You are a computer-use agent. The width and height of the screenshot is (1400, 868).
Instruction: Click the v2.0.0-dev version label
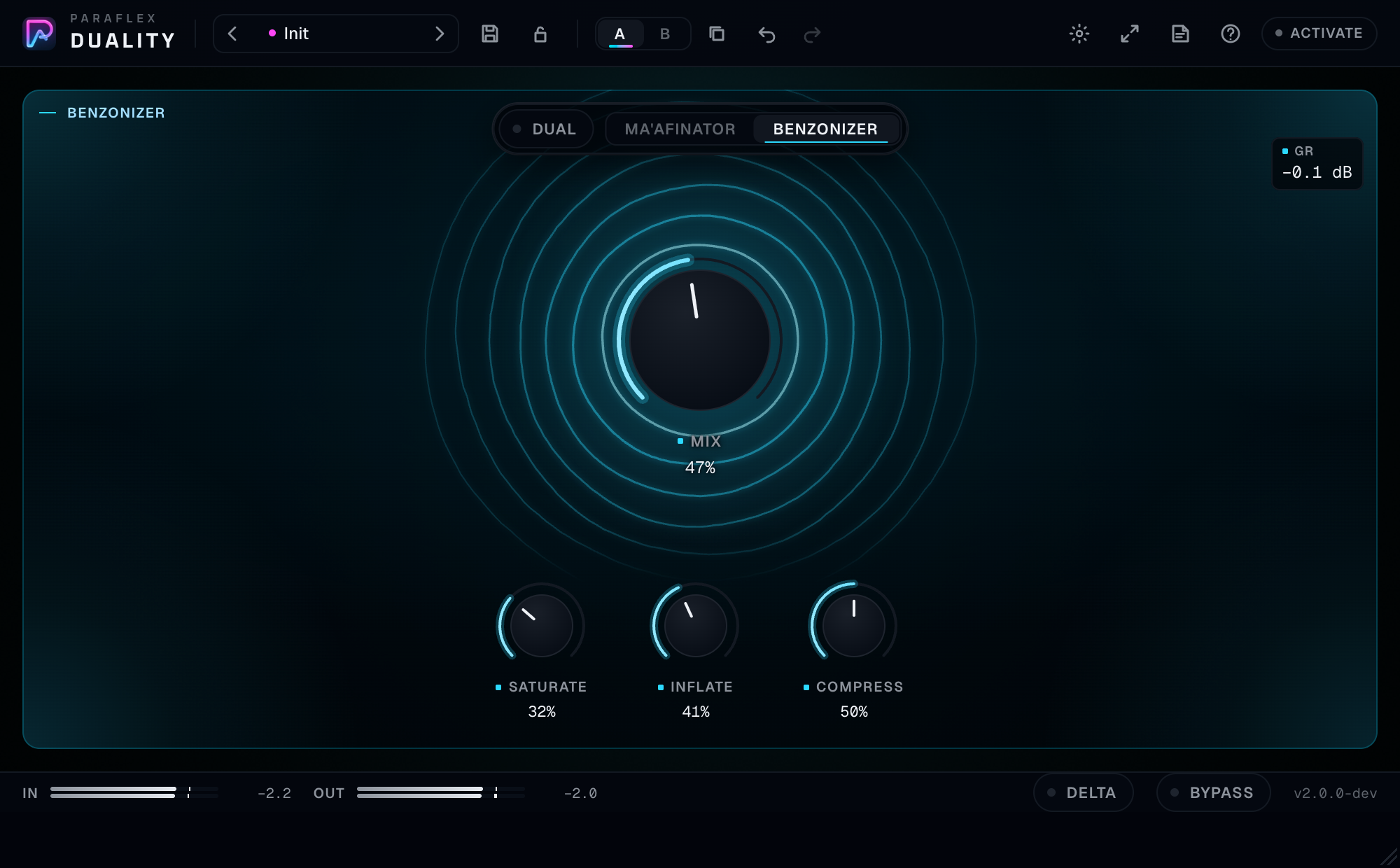tap(1335, 793)
